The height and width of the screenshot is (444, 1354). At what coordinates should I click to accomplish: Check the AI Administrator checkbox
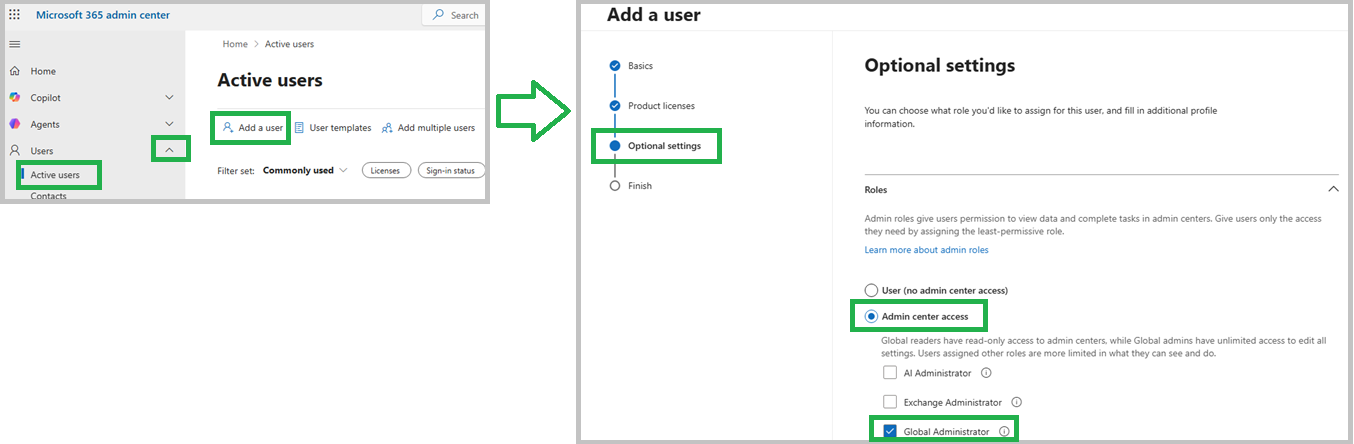(x=890, y=373)
